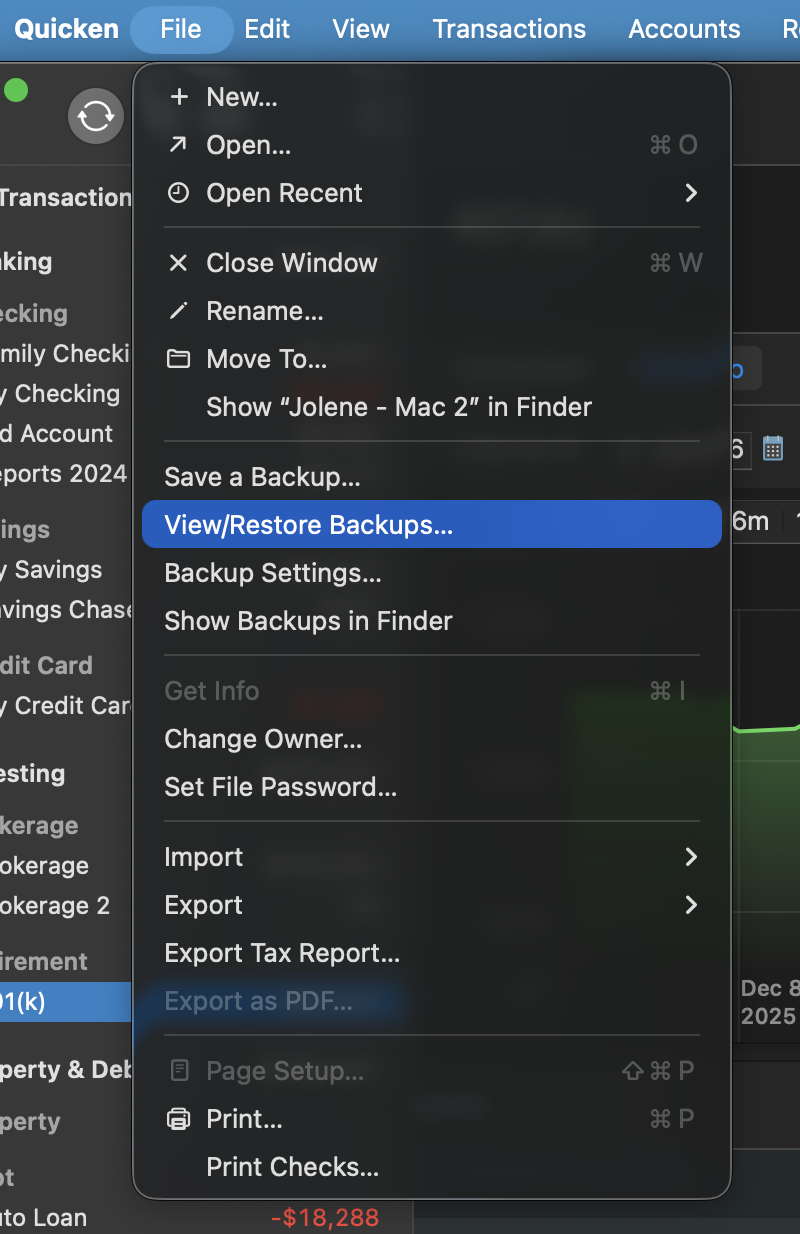Click the pencil icon beside Rename
The height and width of the screenshot is (1234, 800).
pos(178,311)
